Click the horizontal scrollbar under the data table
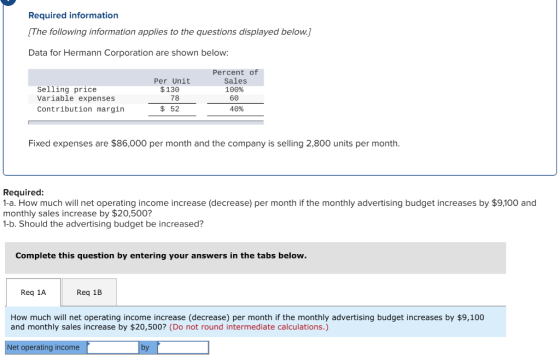 pyautogui.click(x=146, y=122)
